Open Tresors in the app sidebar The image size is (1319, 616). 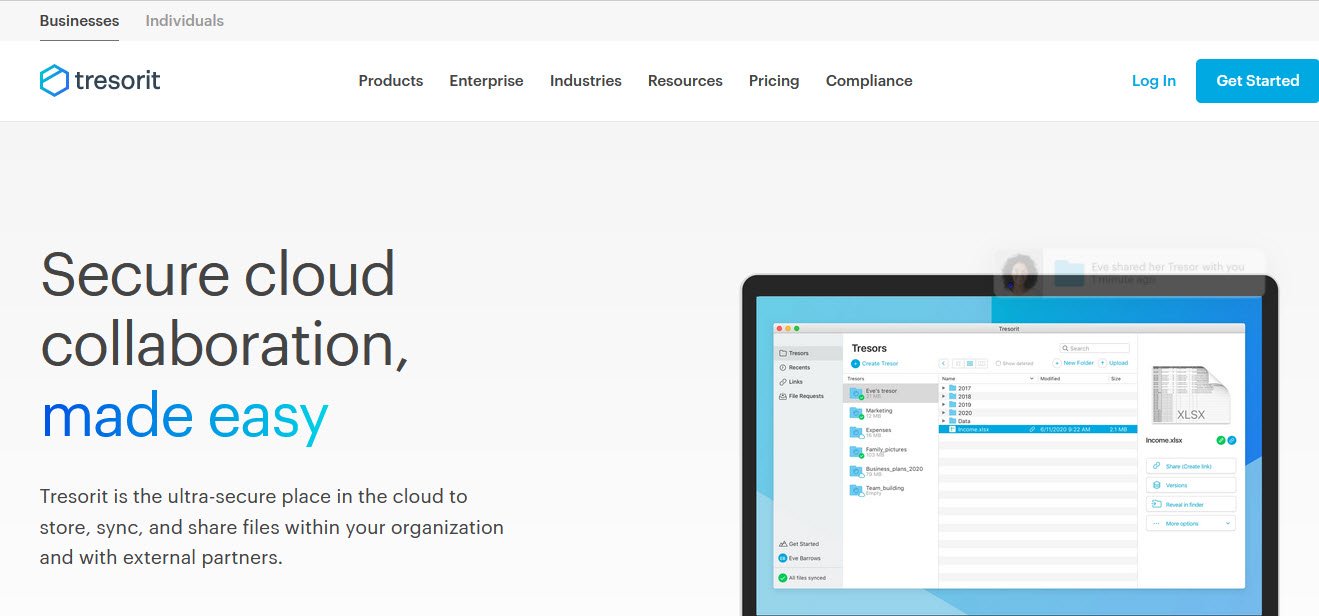[810, 353]
